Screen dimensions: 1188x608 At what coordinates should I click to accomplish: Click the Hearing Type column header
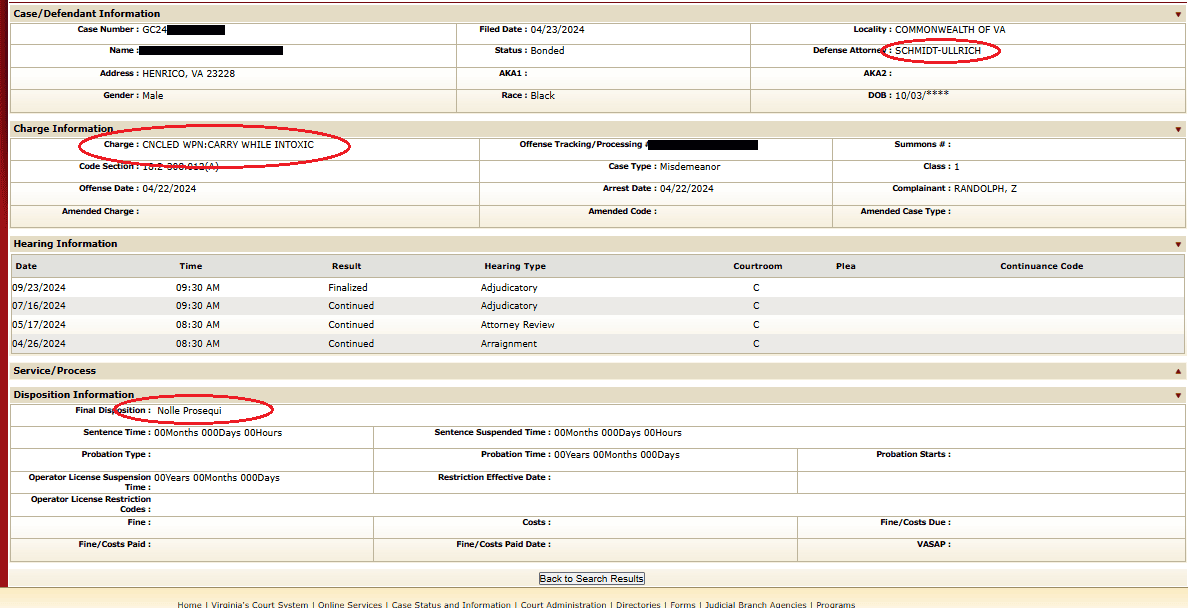(x=515, y=267)
